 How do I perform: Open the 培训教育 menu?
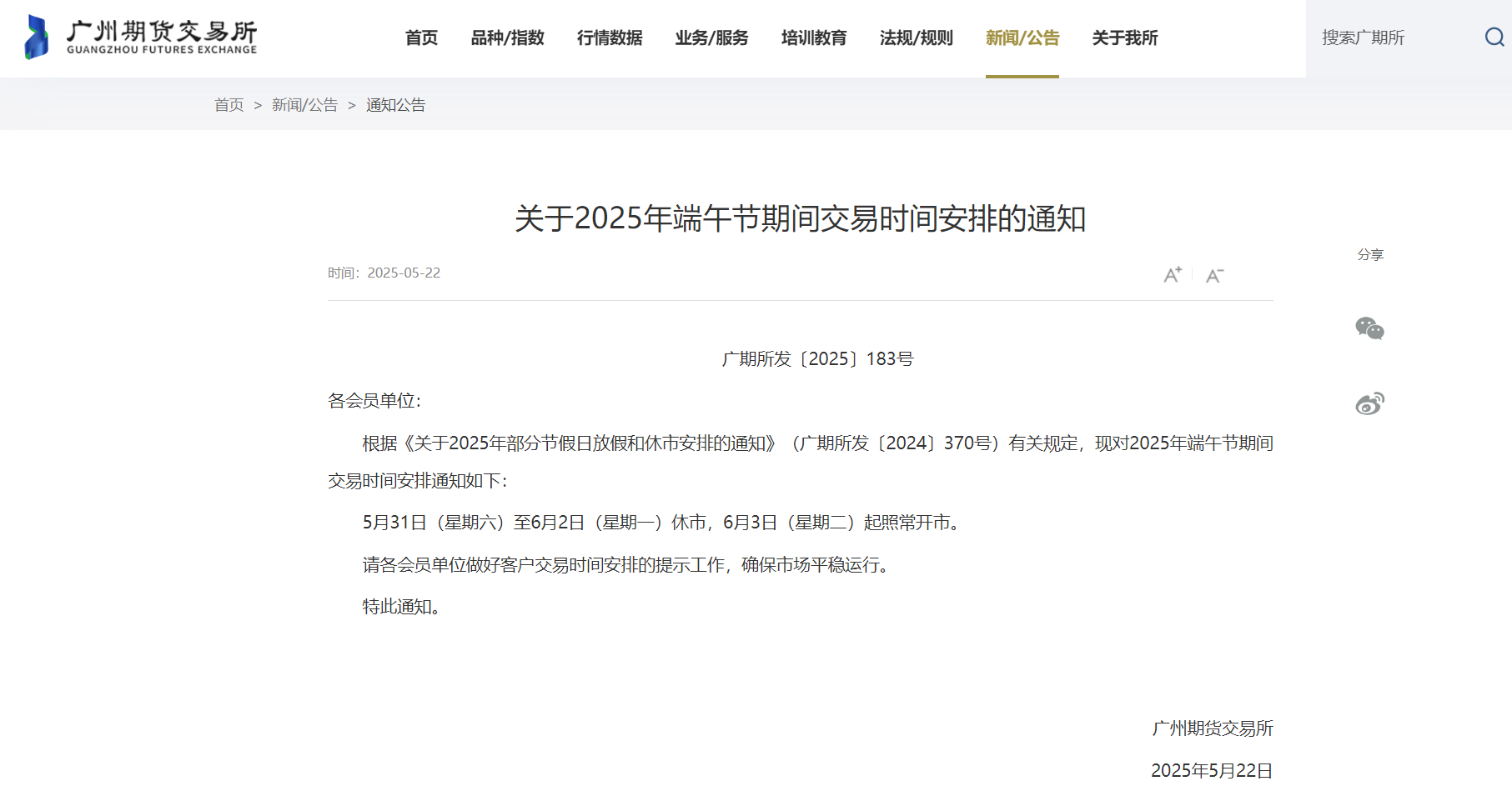(814, 38)
